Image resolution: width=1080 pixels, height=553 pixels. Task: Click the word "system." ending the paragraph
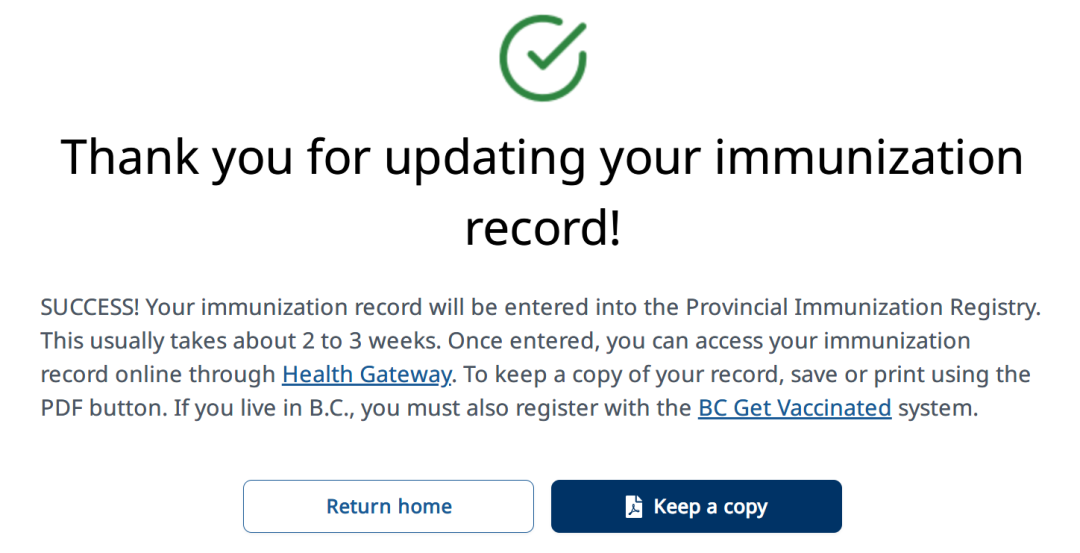937,408
